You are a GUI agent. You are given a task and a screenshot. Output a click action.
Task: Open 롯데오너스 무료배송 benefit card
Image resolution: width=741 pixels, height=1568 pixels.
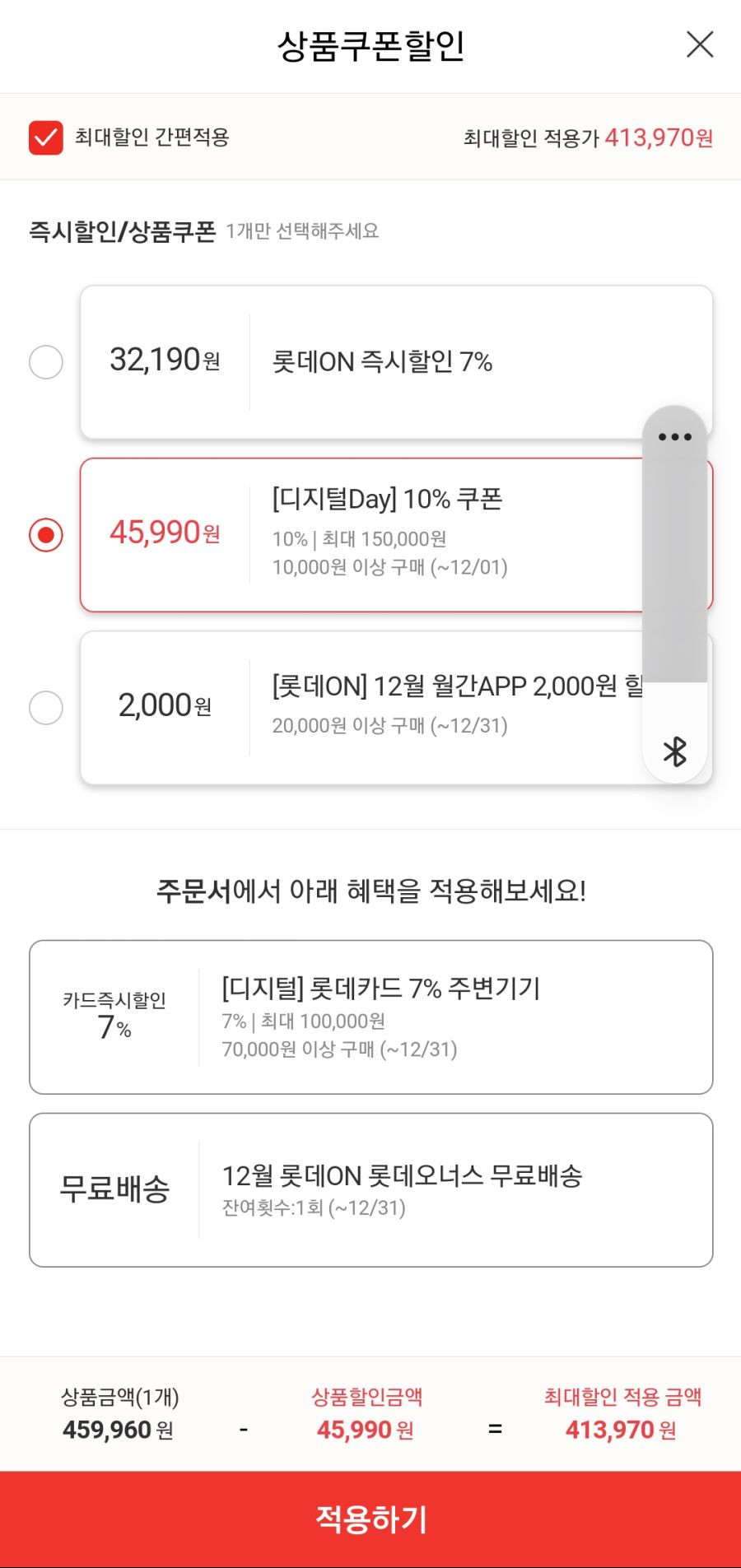point(371,1190)
